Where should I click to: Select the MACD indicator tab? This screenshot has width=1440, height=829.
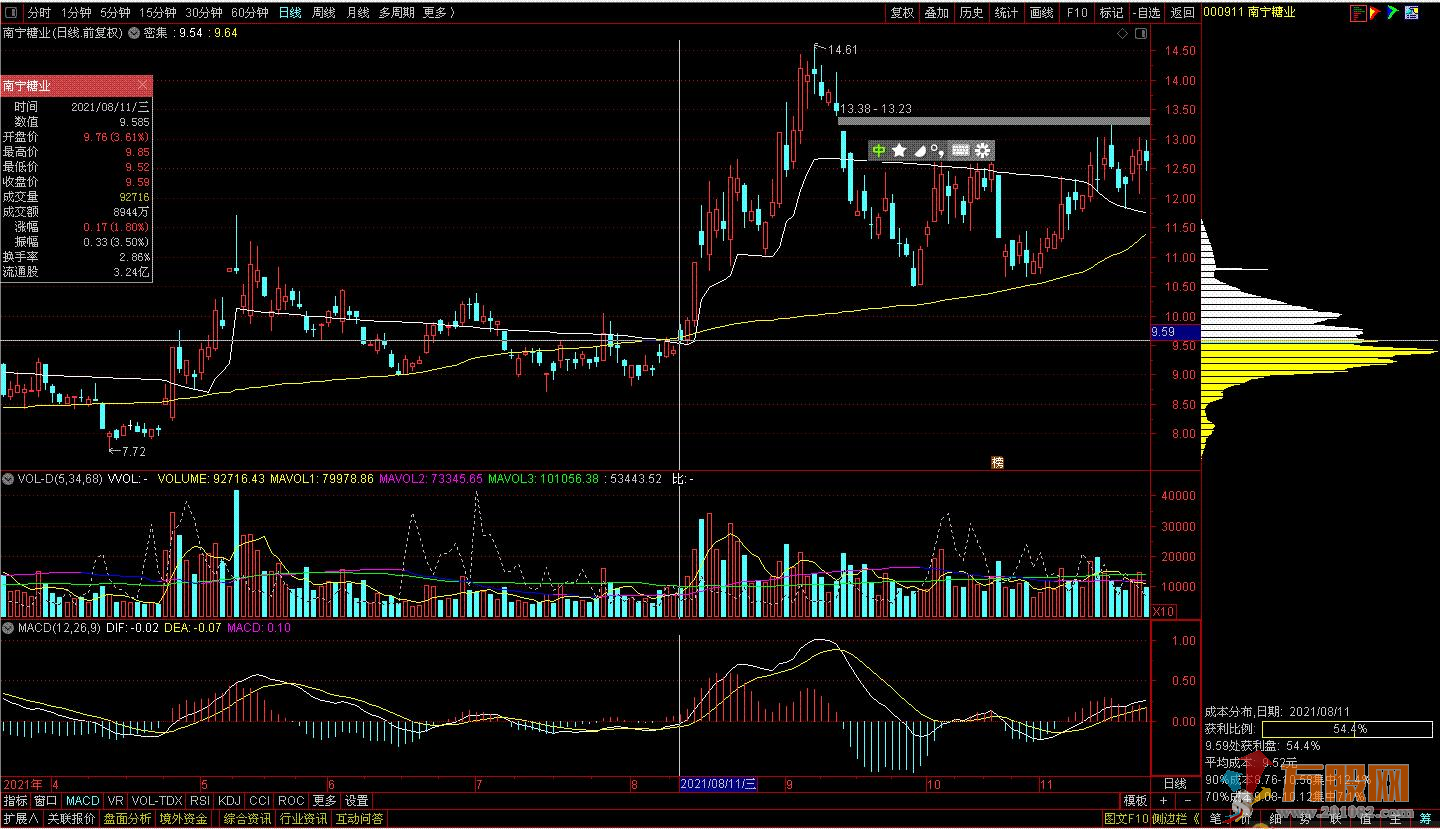point(83,801)
